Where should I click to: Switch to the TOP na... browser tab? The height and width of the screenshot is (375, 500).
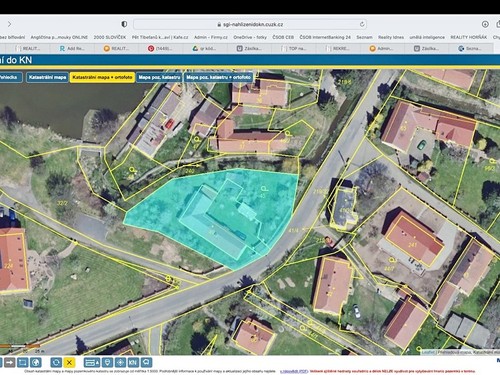click(x=293, y=48)
